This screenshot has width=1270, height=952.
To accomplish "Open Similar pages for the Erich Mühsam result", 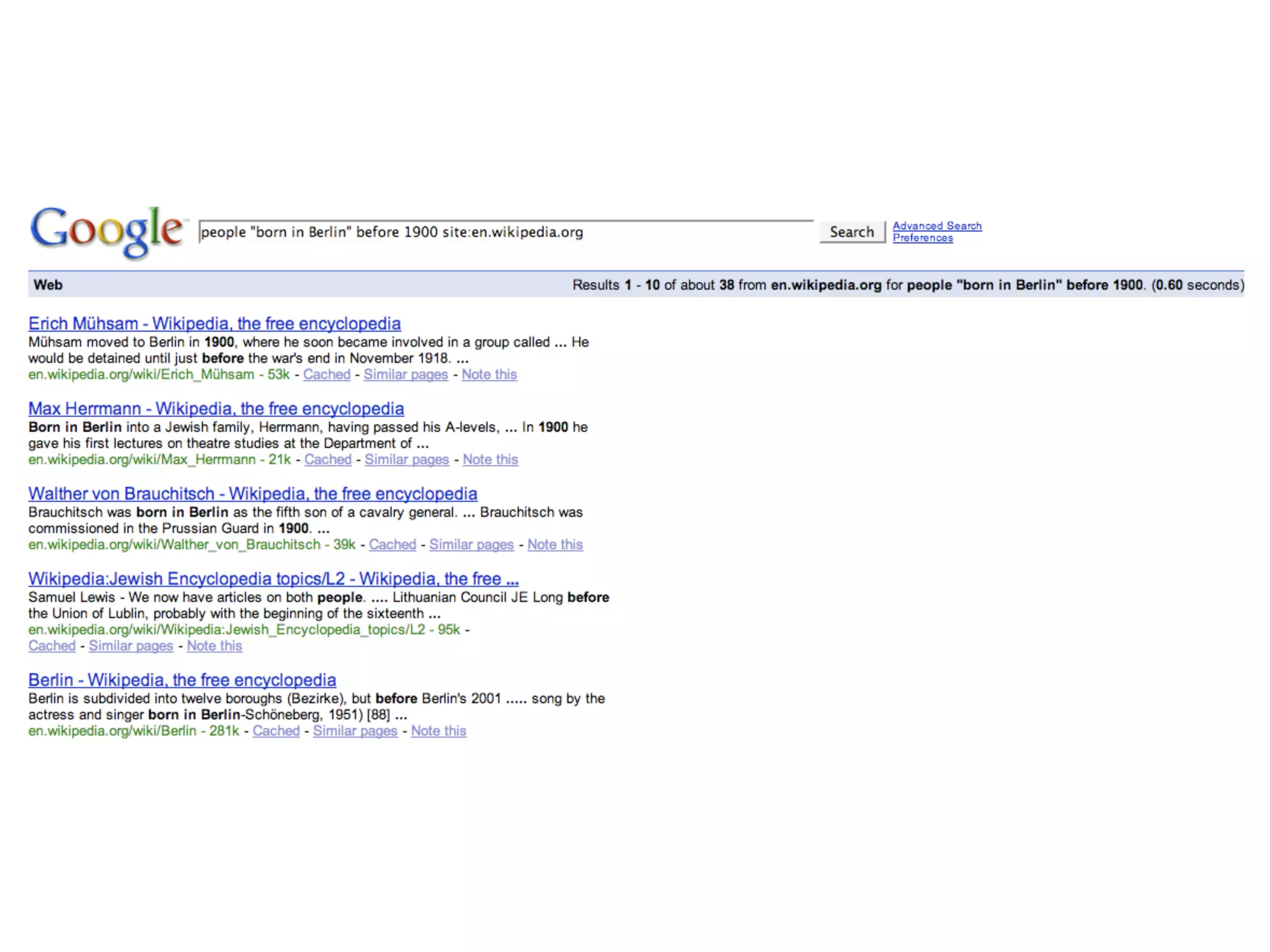I will point(406,374).
